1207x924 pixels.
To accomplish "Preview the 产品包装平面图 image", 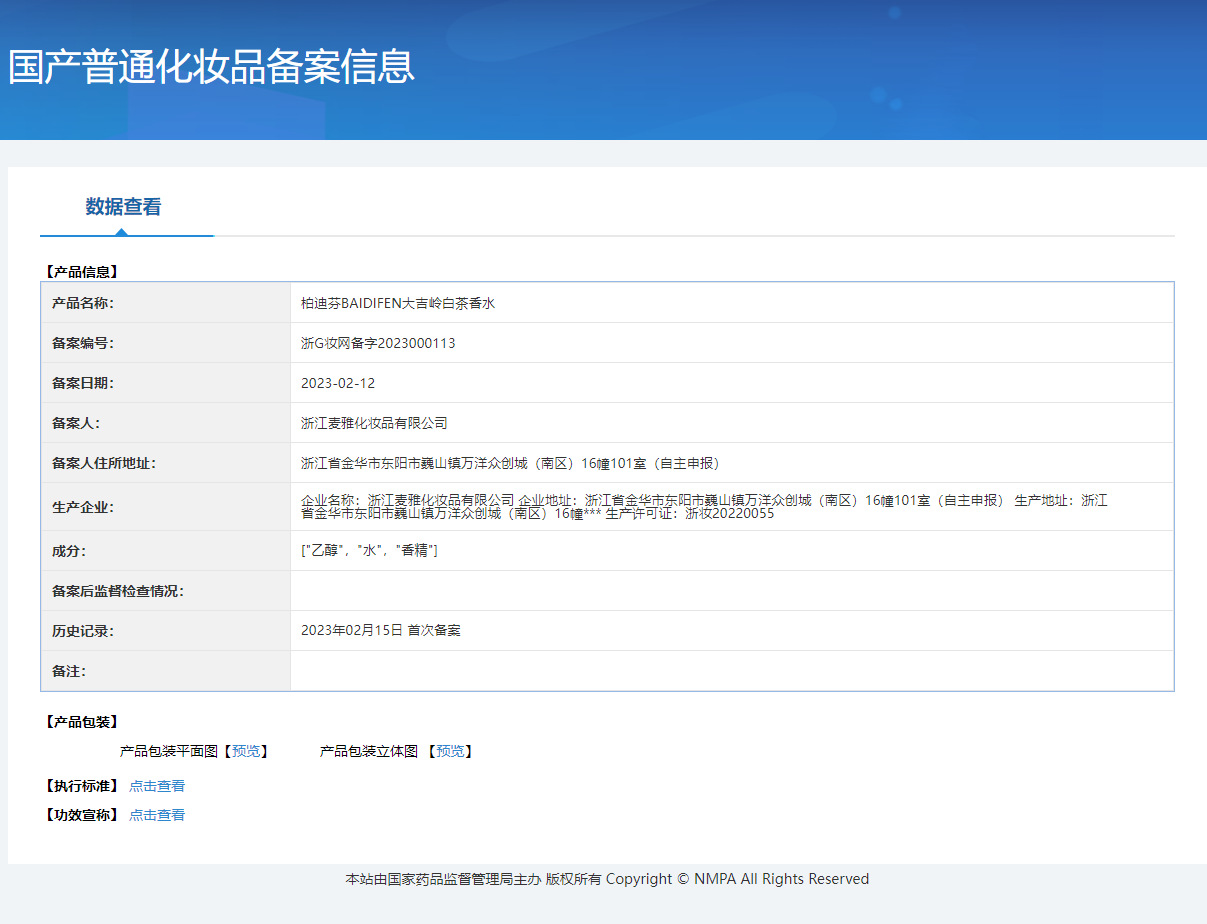I will (x=244, y=751).
